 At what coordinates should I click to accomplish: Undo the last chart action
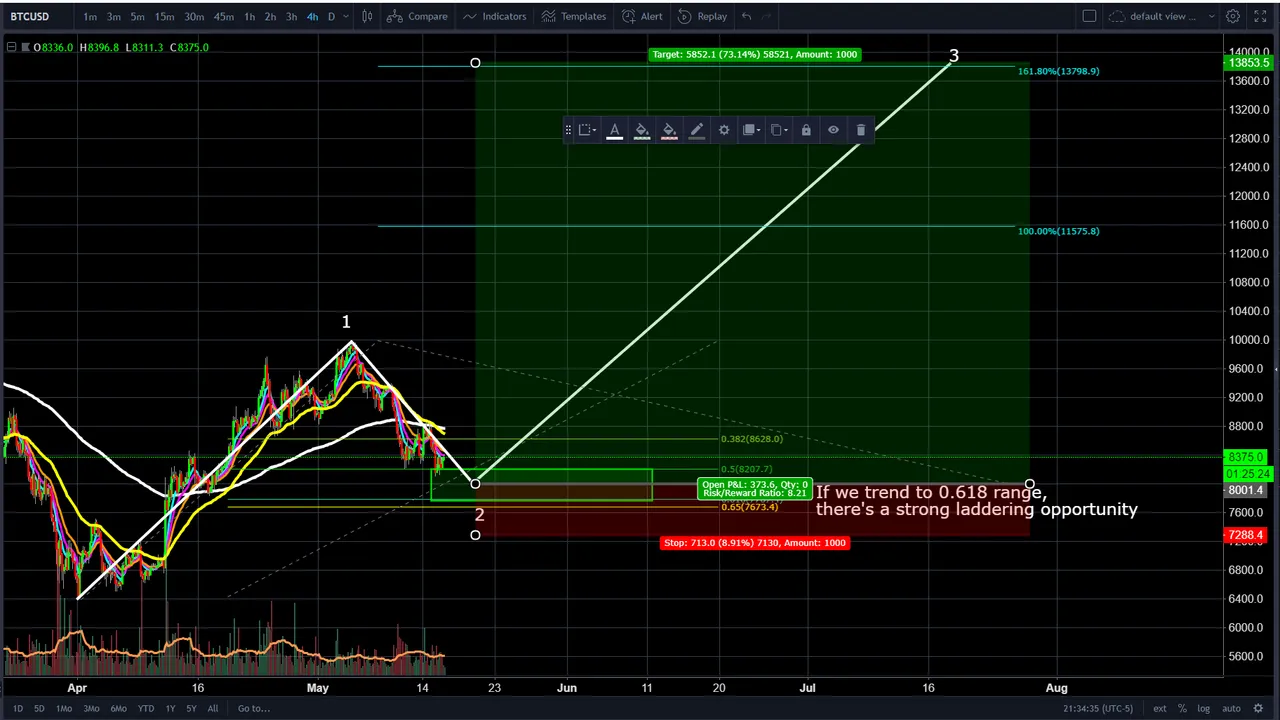point(746,16)
